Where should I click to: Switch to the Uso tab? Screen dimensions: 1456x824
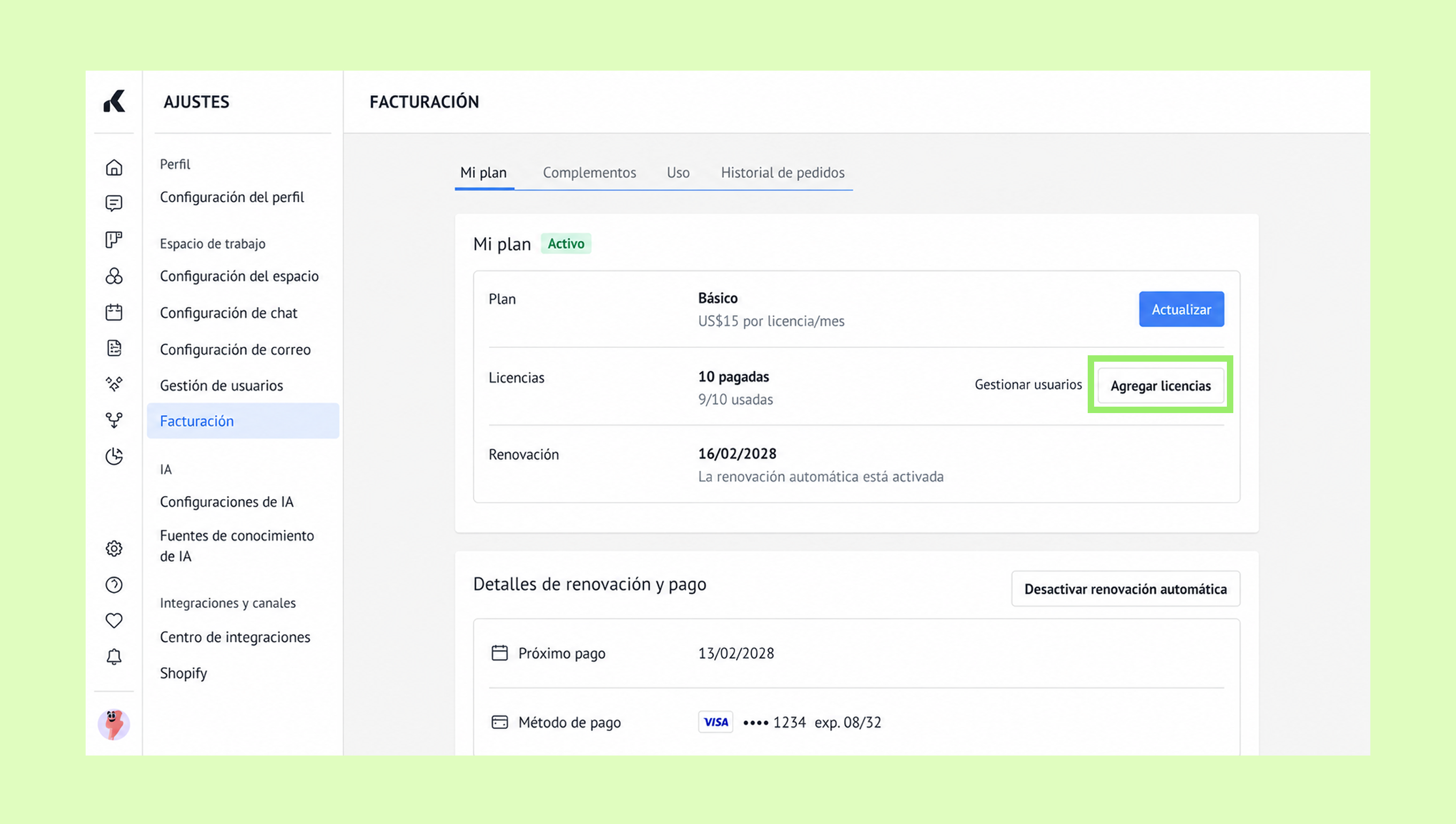click(x=678, y=173)
